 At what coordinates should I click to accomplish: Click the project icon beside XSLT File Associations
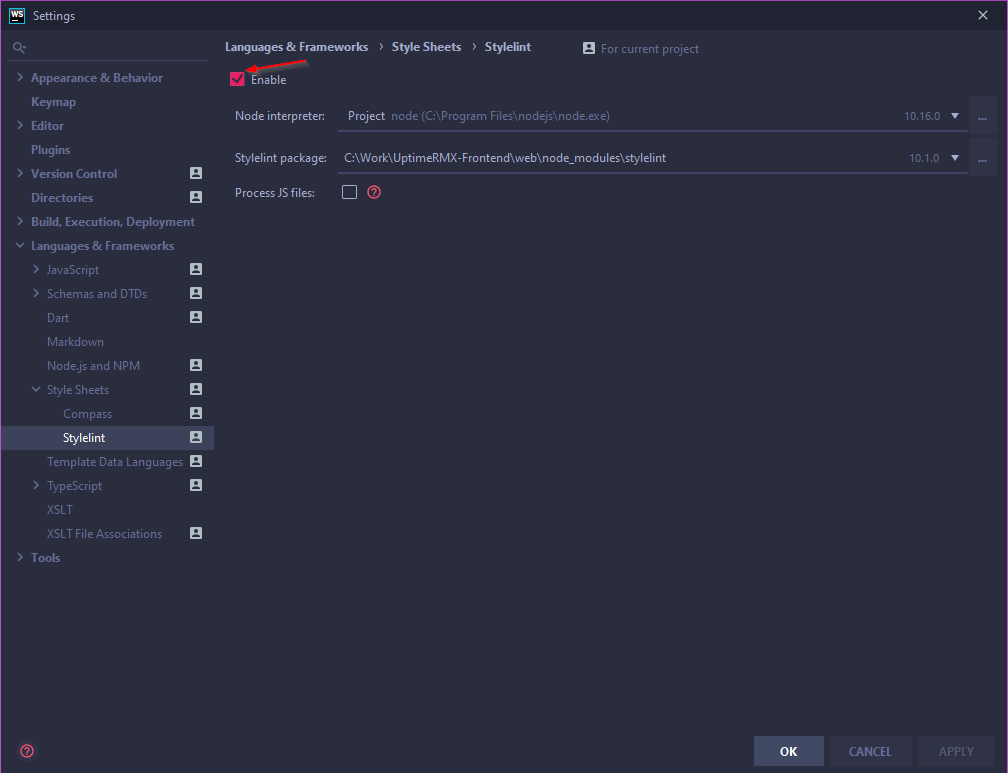pyautogui.click(x=196, y=533)
